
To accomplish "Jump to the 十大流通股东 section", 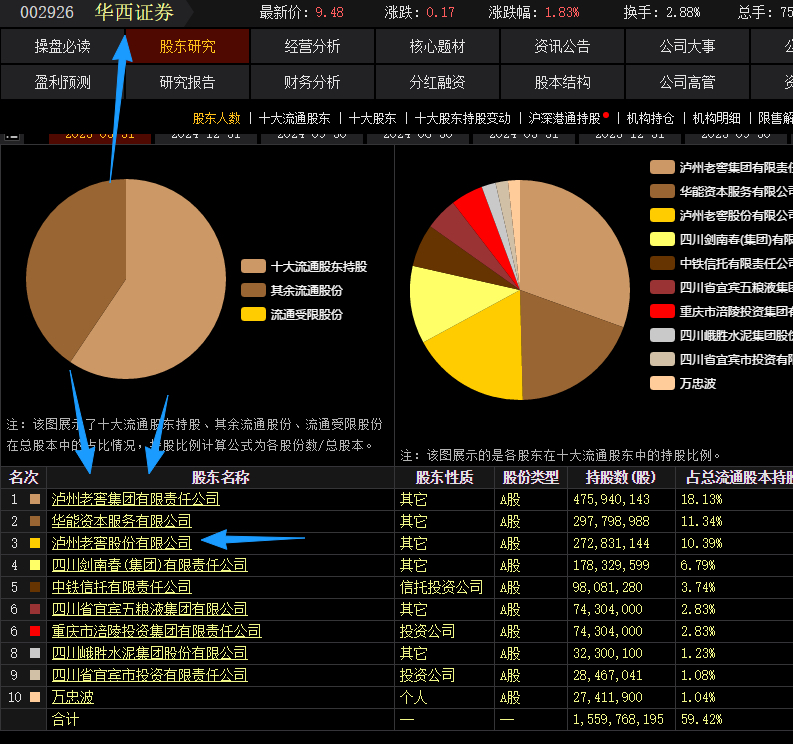I will [x=294, y=118].
